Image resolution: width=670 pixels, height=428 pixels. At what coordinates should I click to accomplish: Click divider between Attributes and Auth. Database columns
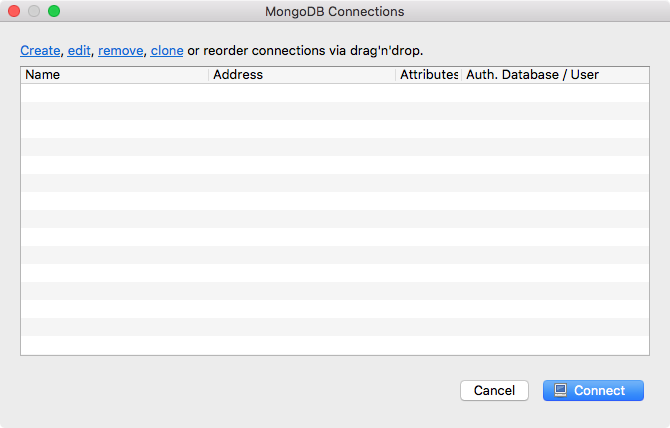pyautogui.click(x=460, y=75)
